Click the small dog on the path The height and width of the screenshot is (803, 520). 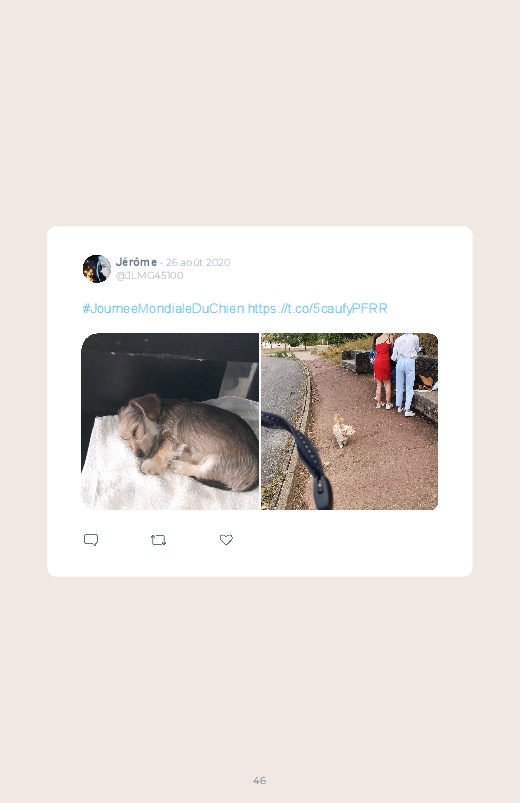coord(343,431)
